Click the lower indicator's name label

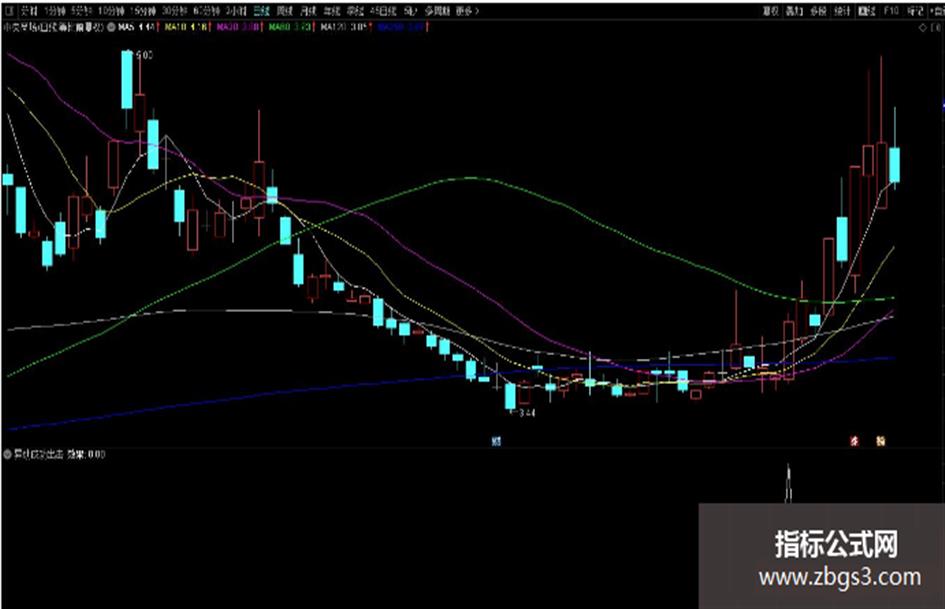[x=39, y=454]
